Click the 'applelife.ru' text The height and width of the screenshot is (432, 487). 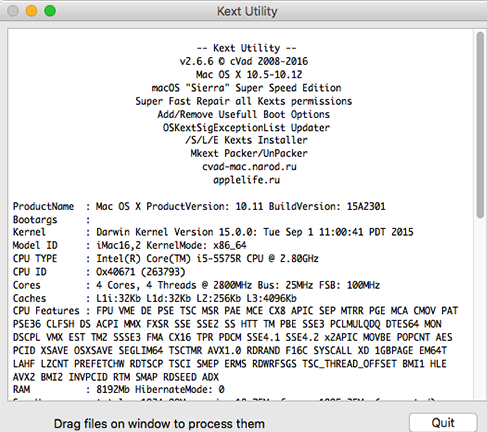pyautogui.click(x=247, y=180)
